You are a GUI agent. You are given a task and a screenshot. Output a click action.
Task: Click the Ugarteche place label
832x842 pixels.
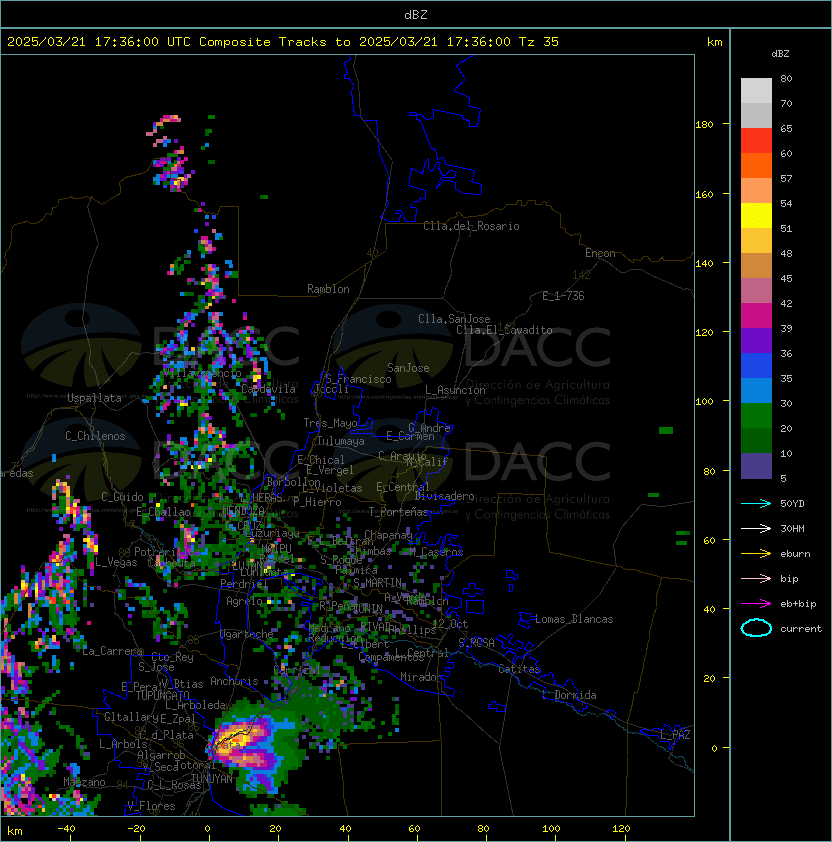(x=247, y=635)
